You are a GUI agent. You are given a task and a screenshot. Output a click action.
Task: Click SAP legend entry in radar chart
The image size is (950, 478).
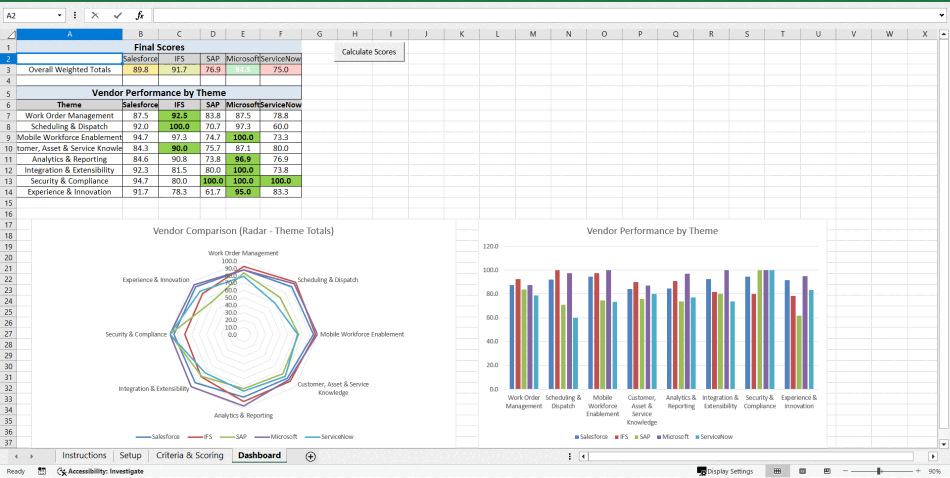[232, 436]
